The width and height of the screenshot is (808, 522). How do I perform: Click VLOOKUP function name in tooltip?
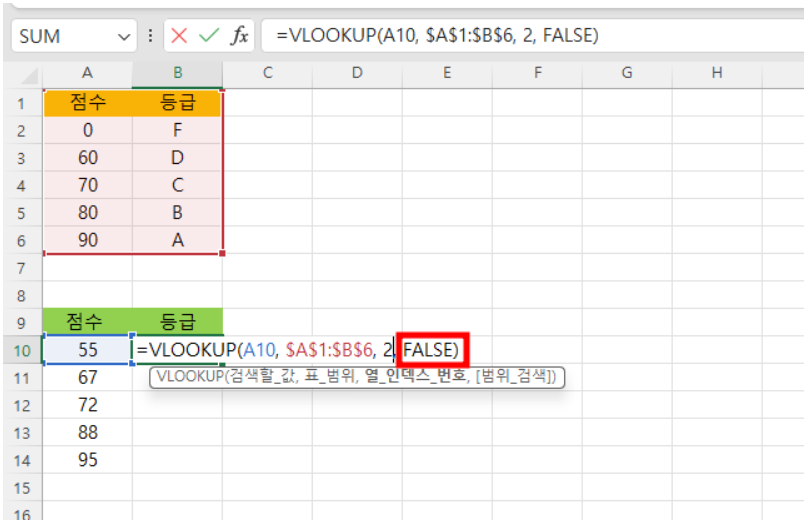click(x=187, y=377)
